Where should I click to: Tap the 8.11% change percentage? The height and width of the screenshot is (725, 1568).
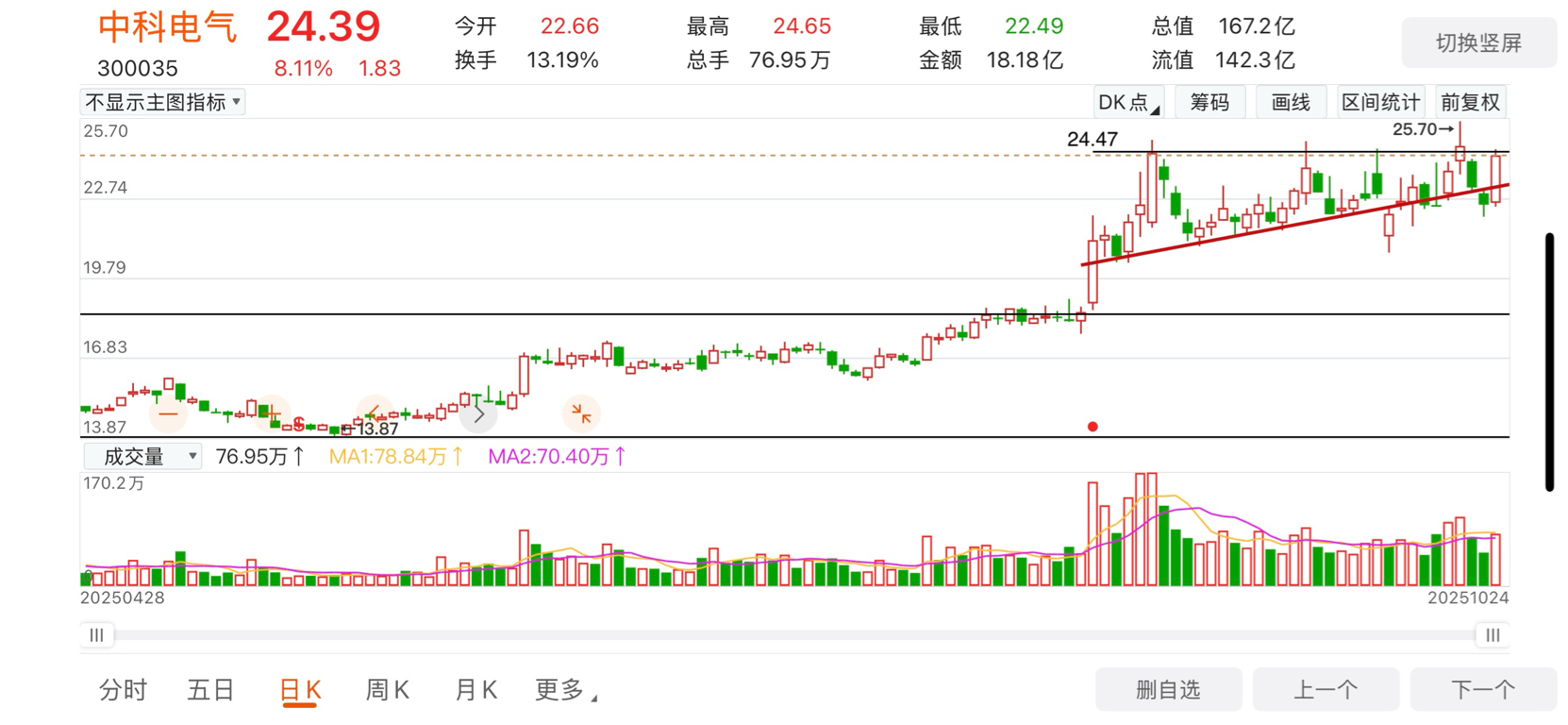[x=303, y=68]
